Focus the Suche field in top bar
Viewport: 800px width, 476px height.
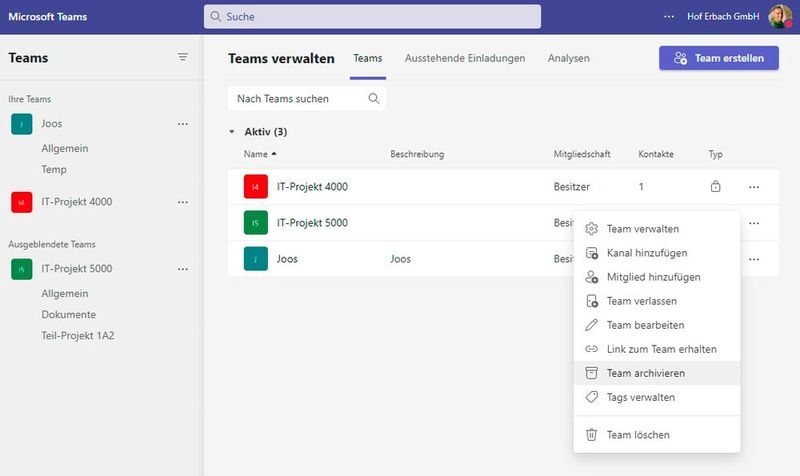click(372, 16)
